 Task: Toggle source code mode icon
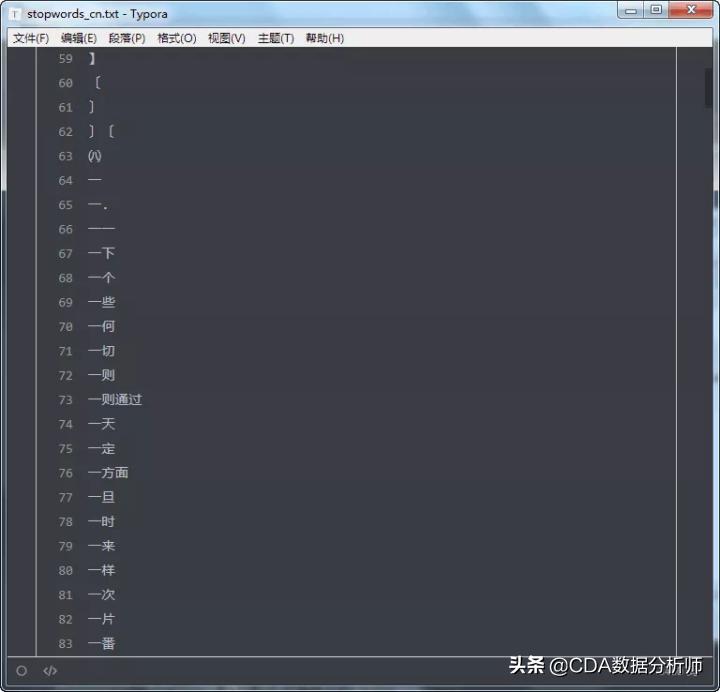click(x=50, y=671)
